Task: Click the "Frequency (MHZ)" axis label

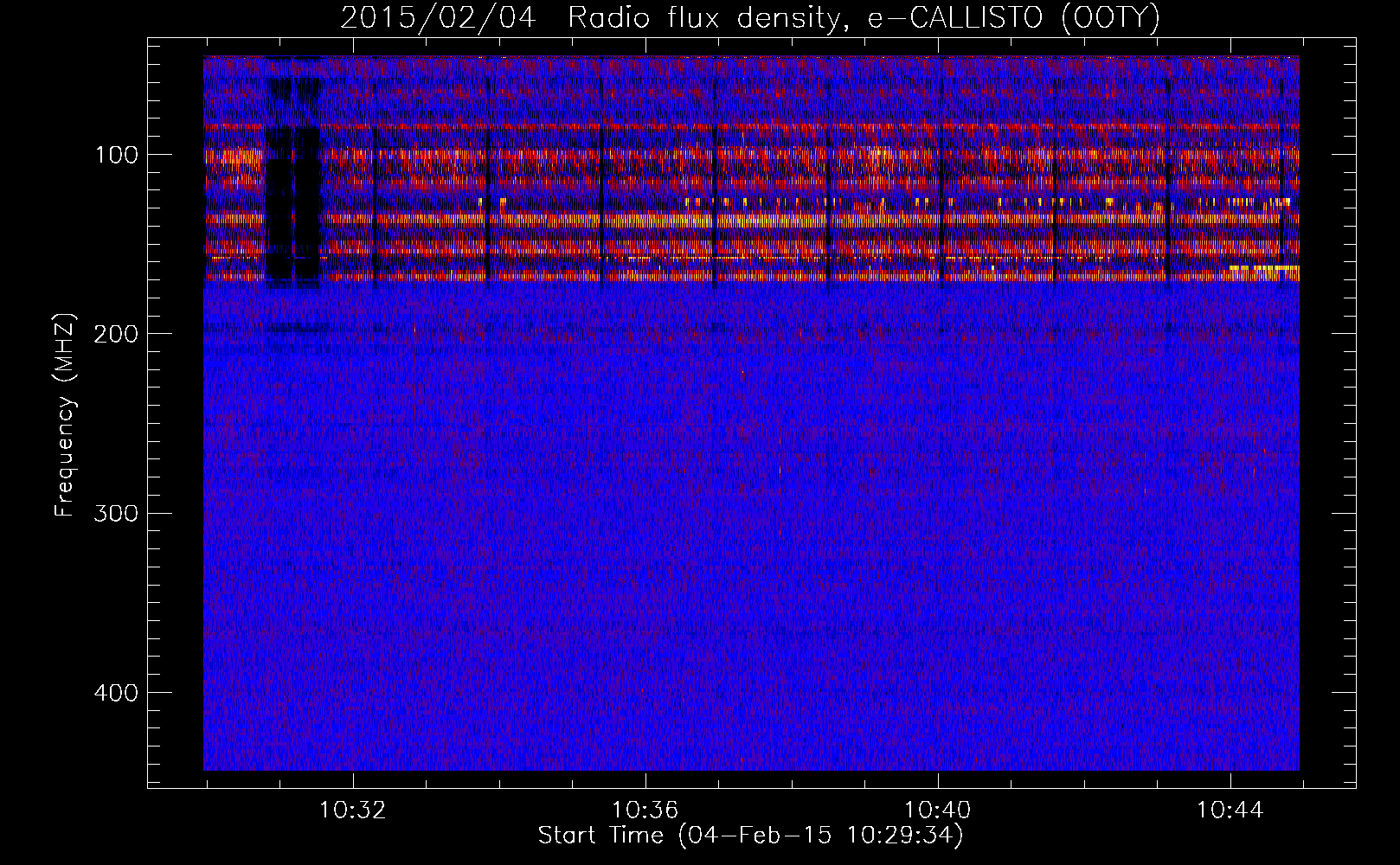Action: click(65, 416)
